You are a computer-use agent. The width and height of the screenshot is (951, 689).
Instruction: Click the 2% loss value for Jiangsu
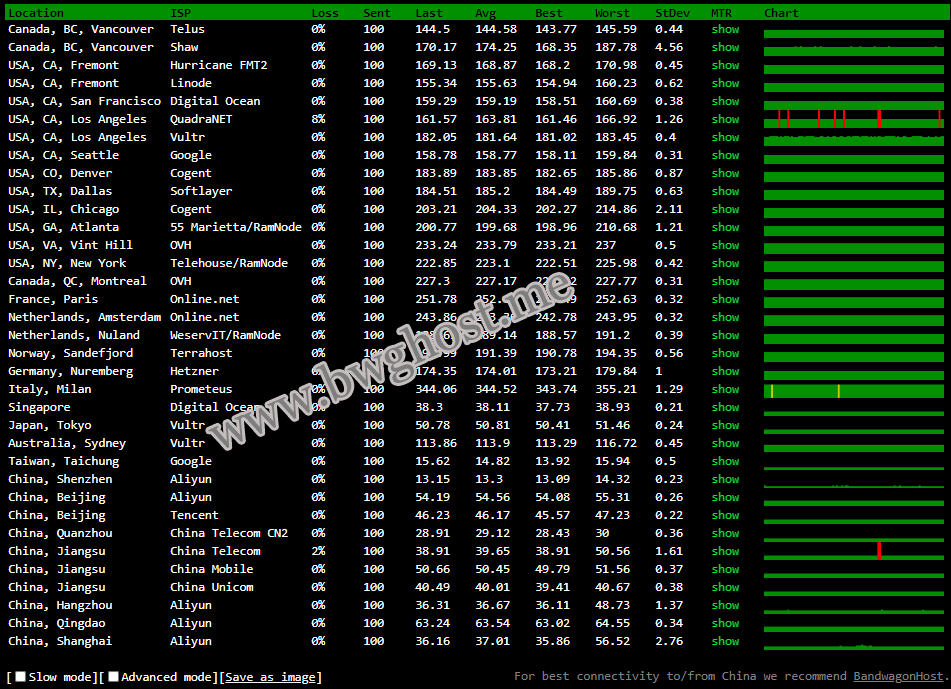[318, 551]
